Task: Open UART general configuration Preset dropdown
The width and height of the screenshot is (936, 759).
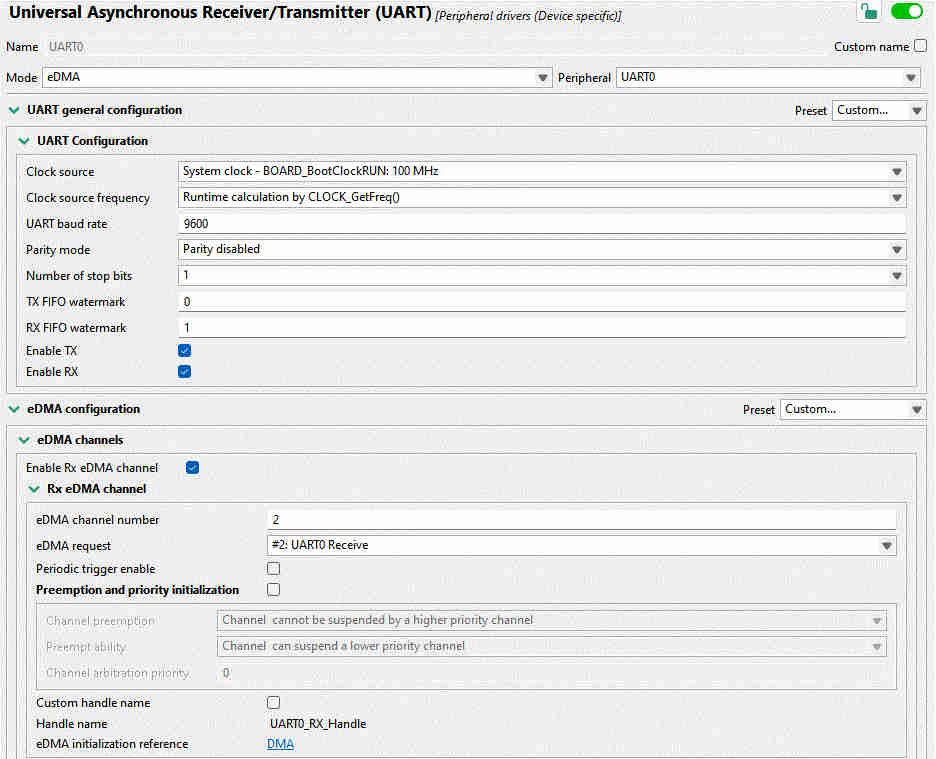Action: point(879,110)
